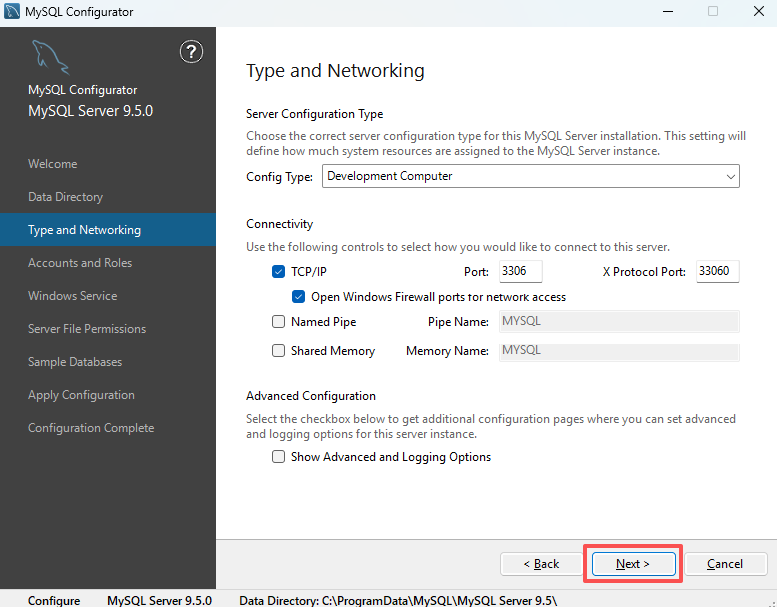Viewport: 777px width, 607px height.
Task: Toggle Open Windows Firewall ports checkbox
Action: (x=298, y=297)
